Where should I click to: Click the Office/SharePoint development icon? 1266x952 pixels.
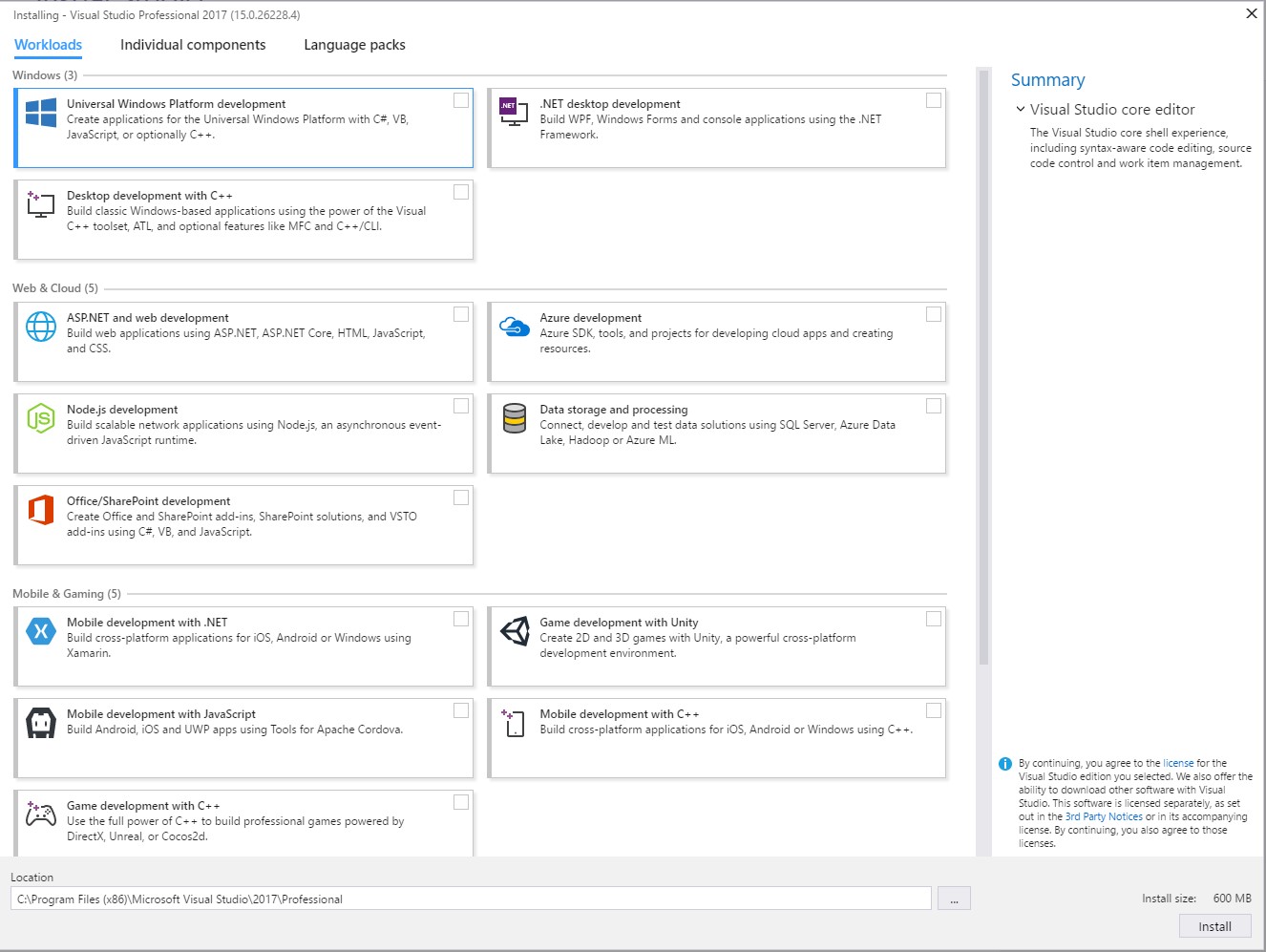[41, 510]
